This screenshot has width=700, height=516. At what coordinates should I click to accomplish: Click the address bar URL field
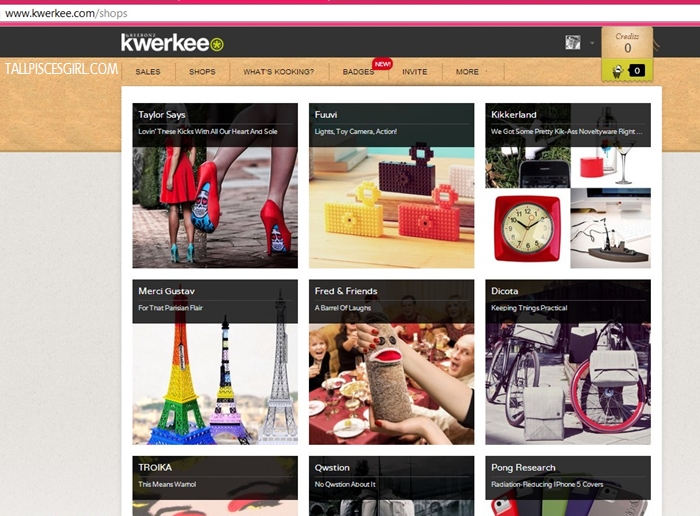[x=350, y=13]
